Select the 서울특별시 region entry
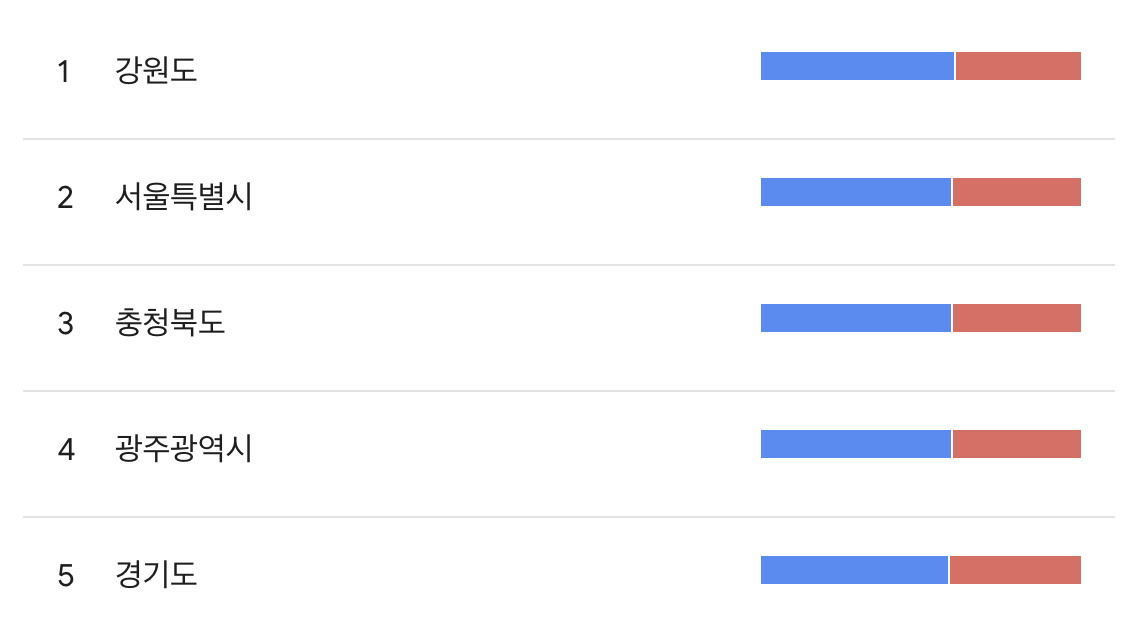This screenshot has width=1128, height=634. [x=184, y=198]
